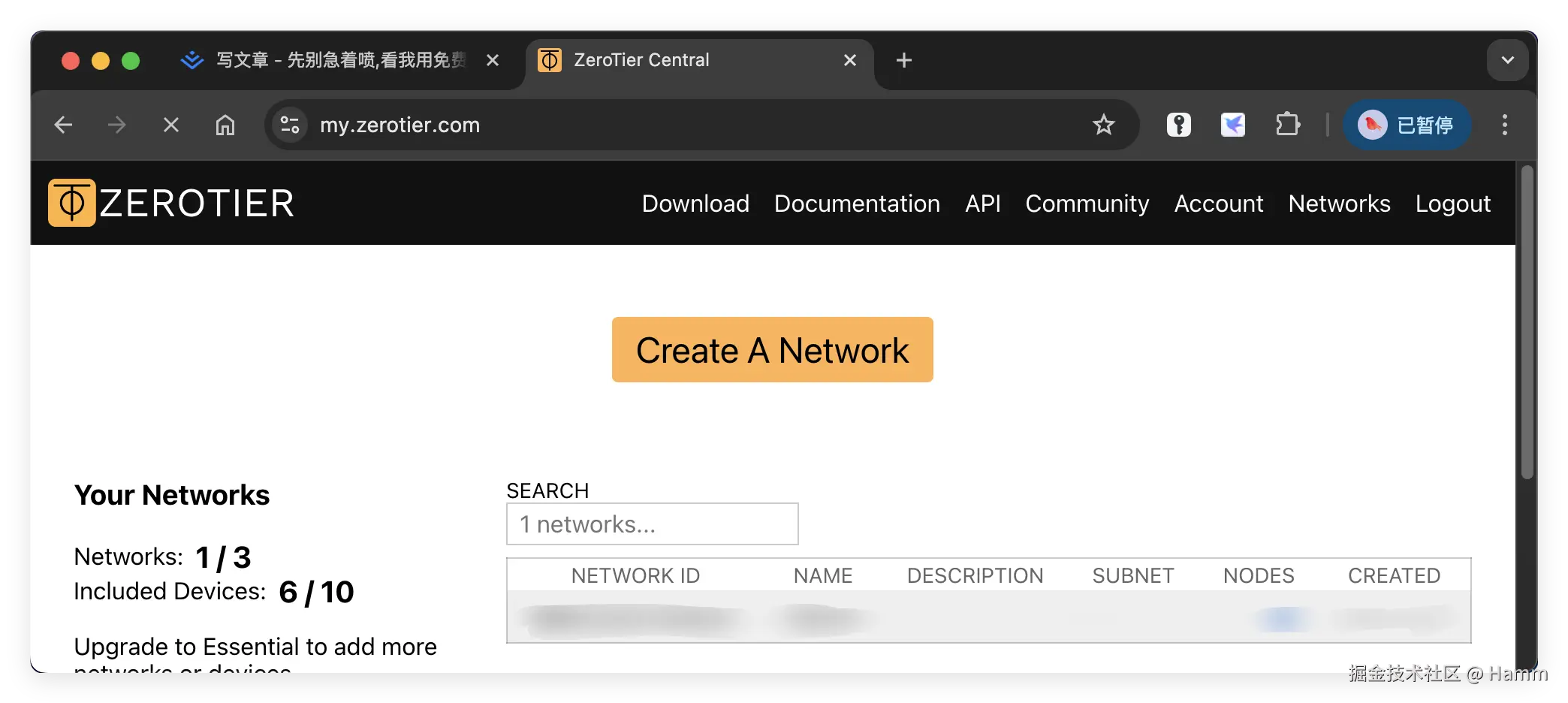This screenshot has width=1568, height=703.
Task: Stop loading the page
Action: click(171, 125)
